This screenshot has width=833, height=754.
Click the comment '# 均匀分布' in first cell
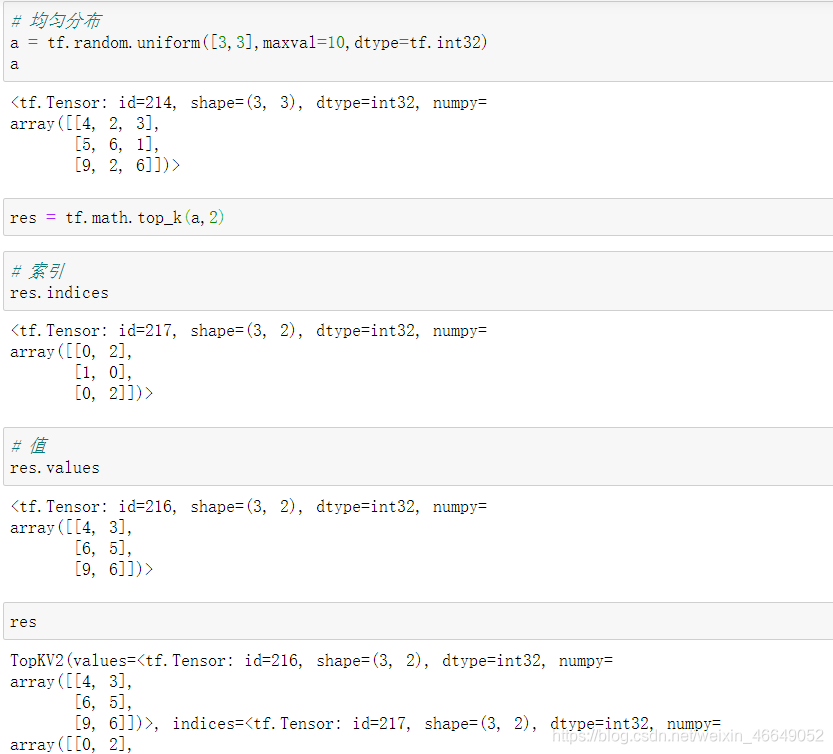point(56,21)
